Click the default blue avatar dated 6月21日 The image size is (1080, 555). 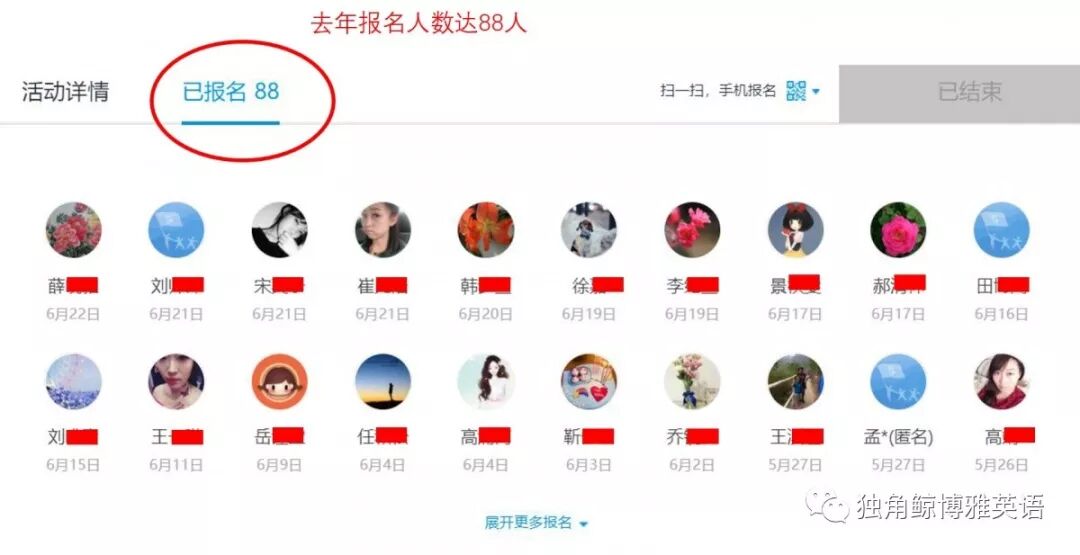pyautogui.click(x=176, y=230)
